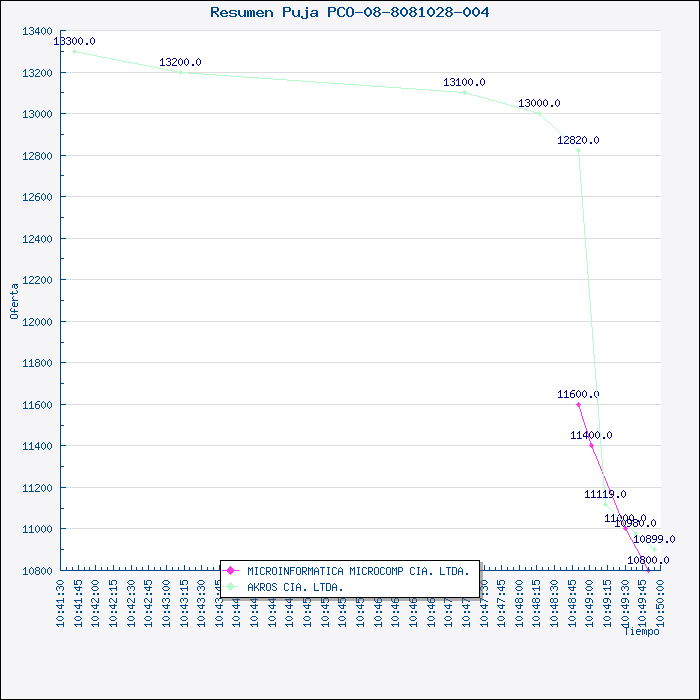Click the green data marker at 11119.0
Image resolution: width=700 pixels, height=700 pixels.
pyautogui.click(x=606, y=504)
